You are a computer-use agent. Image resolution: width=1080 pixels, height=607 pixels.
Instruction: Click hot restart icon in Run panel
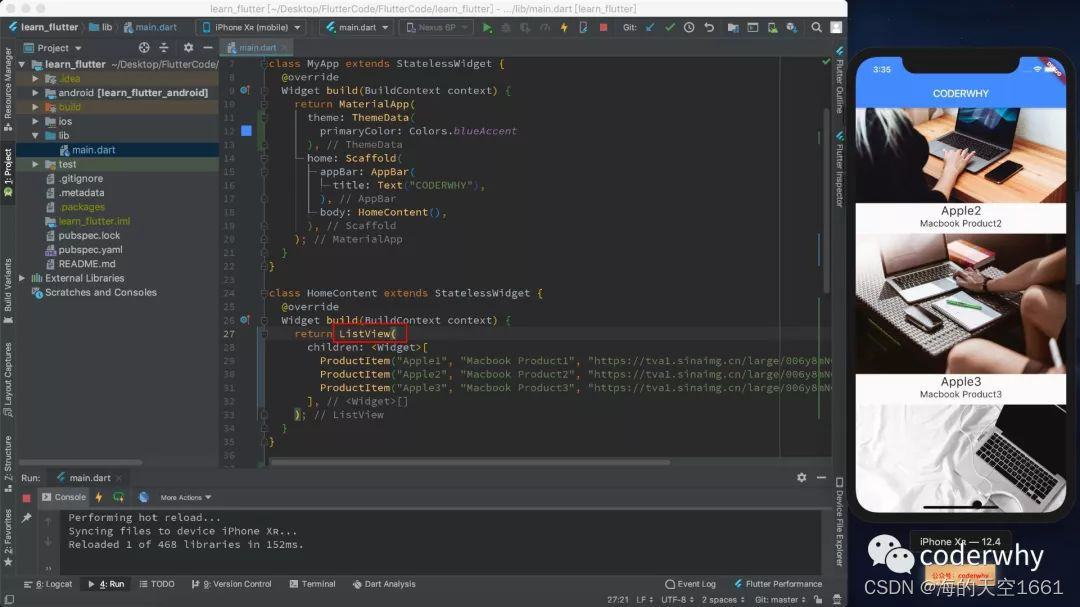(x=118, y=497)
